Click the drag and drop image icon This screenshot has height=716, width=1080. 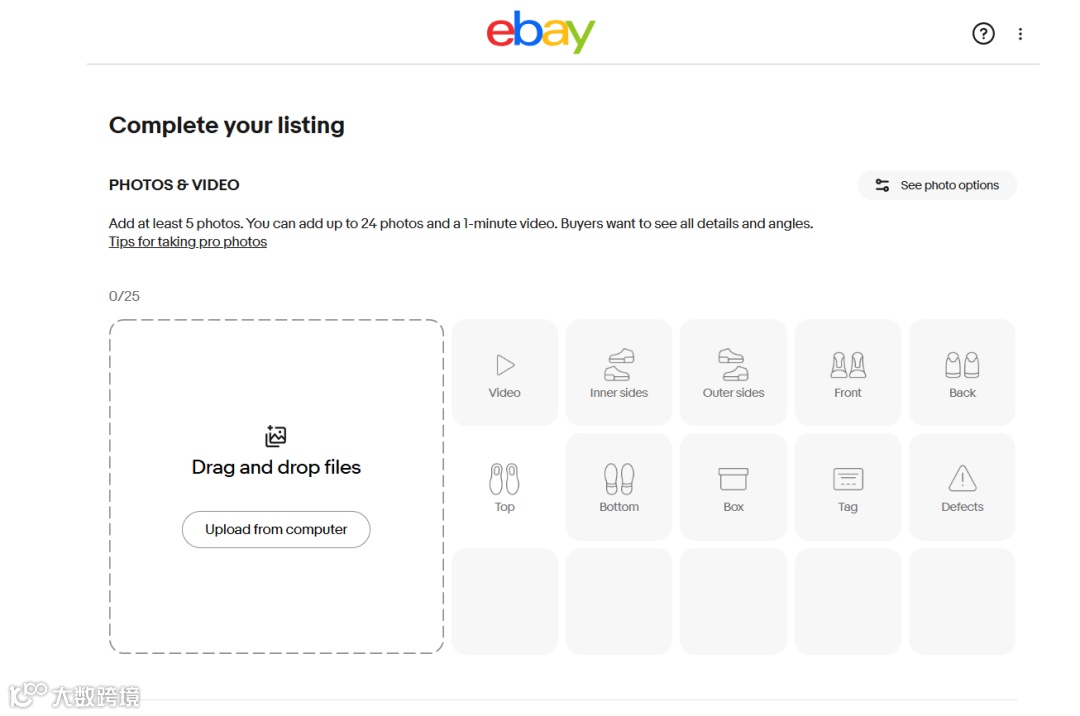pyautogui.click(x=276, y=436)
